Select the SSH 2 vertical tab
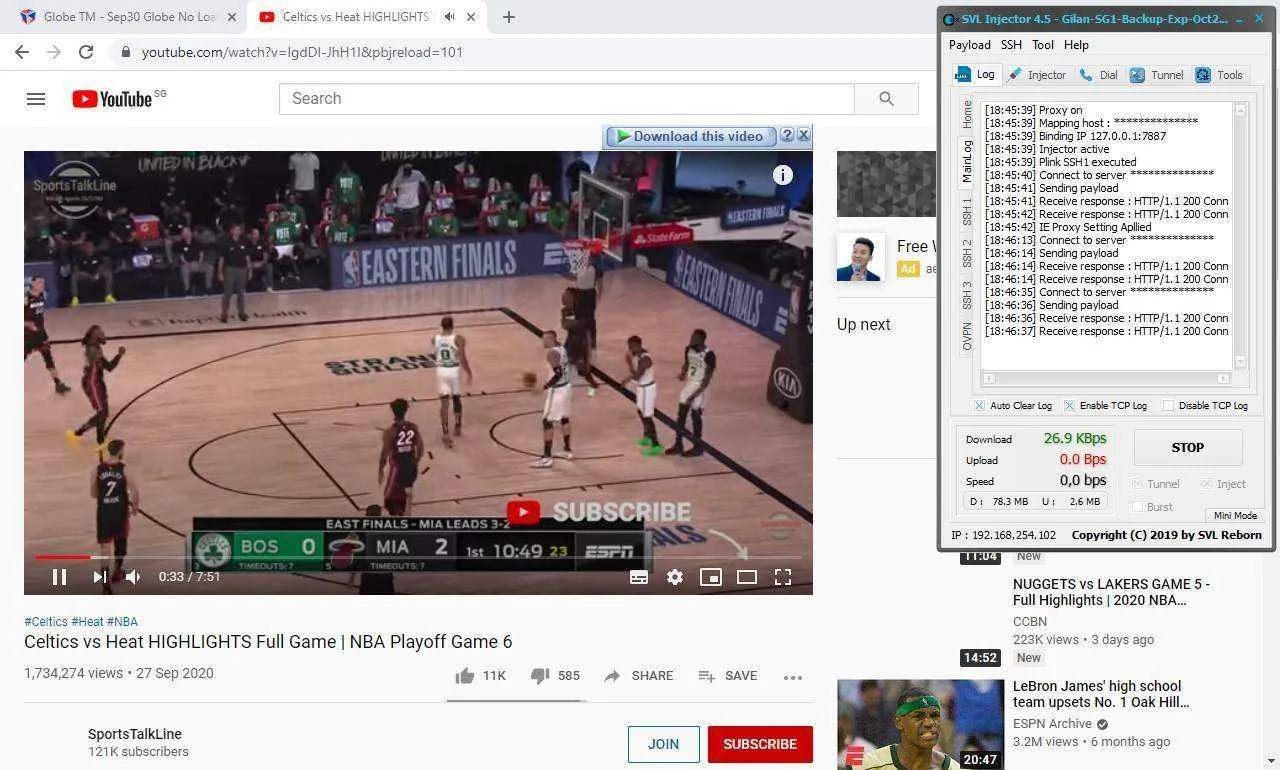This screenshot has width=1280, height=770. (967, 253)
